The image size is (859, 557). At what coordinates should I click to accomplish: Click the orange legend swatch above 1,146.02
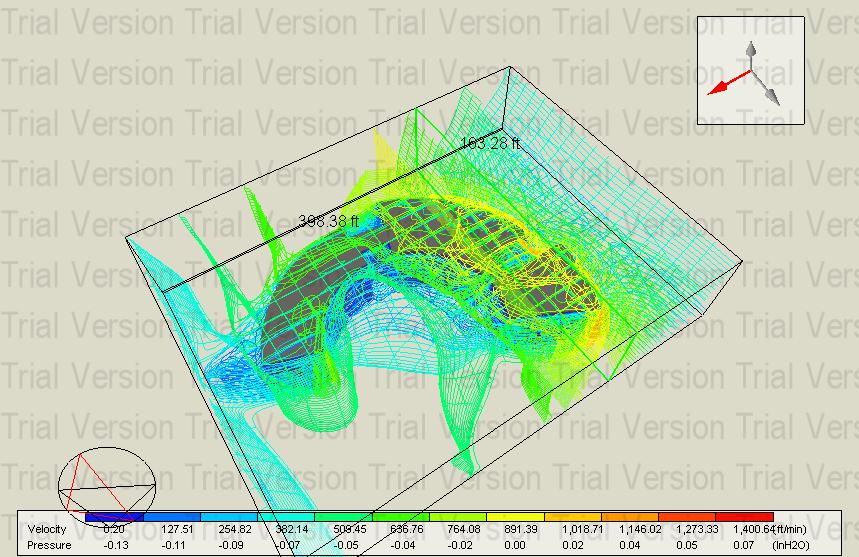click(630, 517)
